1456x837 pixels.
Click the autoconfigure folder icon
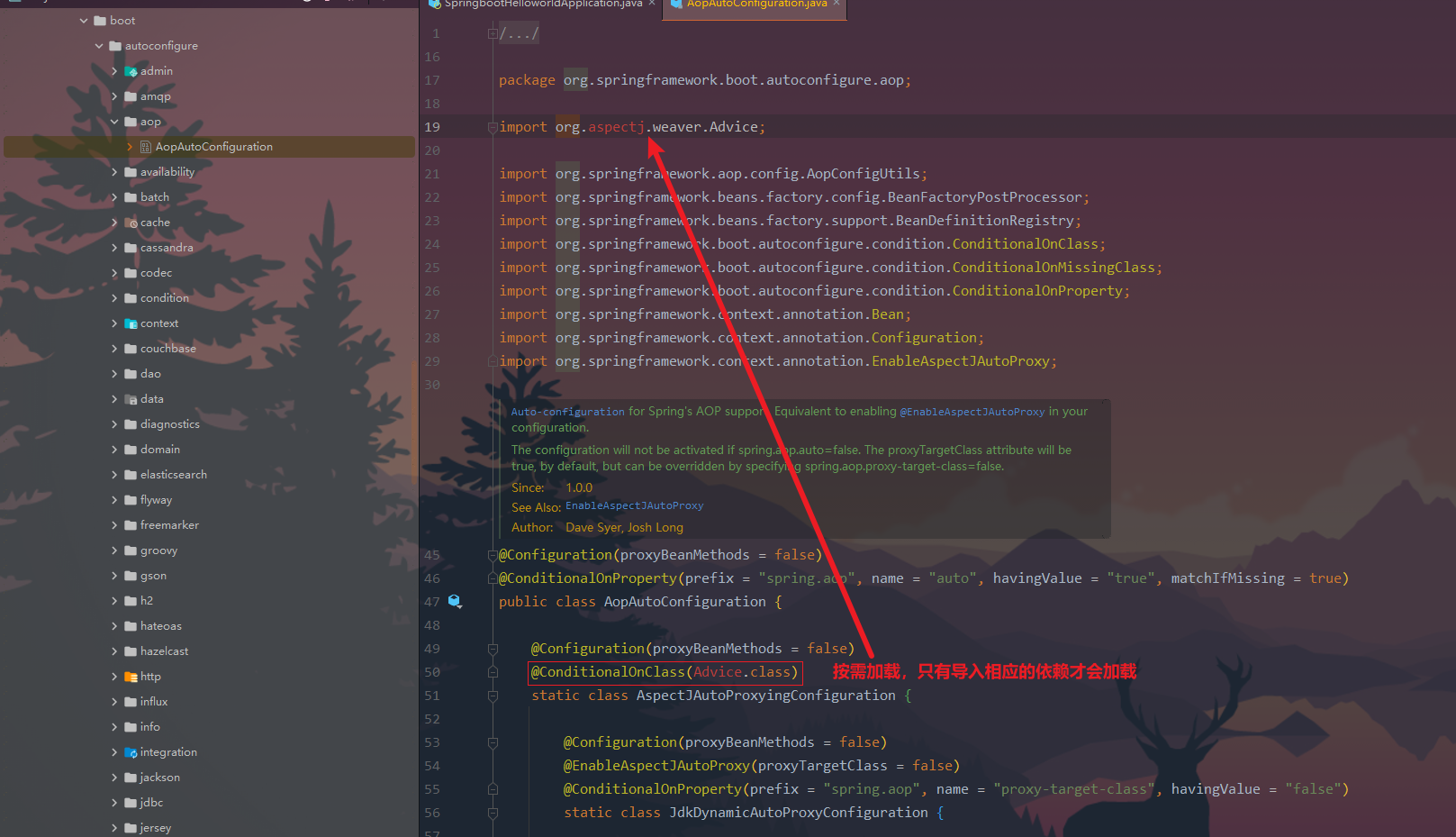click(x=115, y=46)
